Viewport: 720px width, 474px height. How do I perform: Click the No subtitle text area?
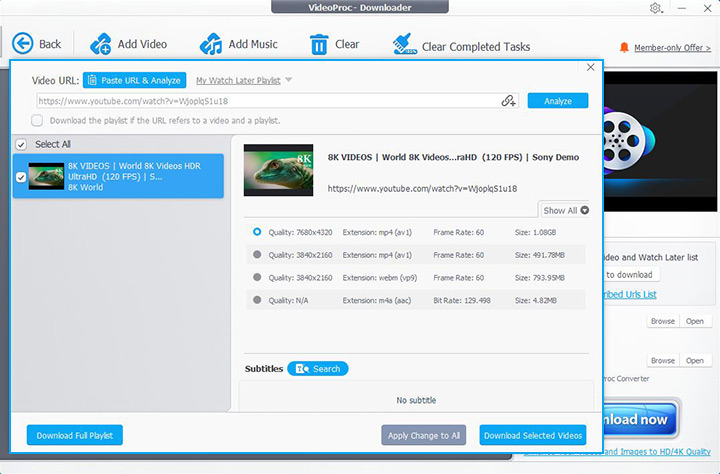[416, 400]
